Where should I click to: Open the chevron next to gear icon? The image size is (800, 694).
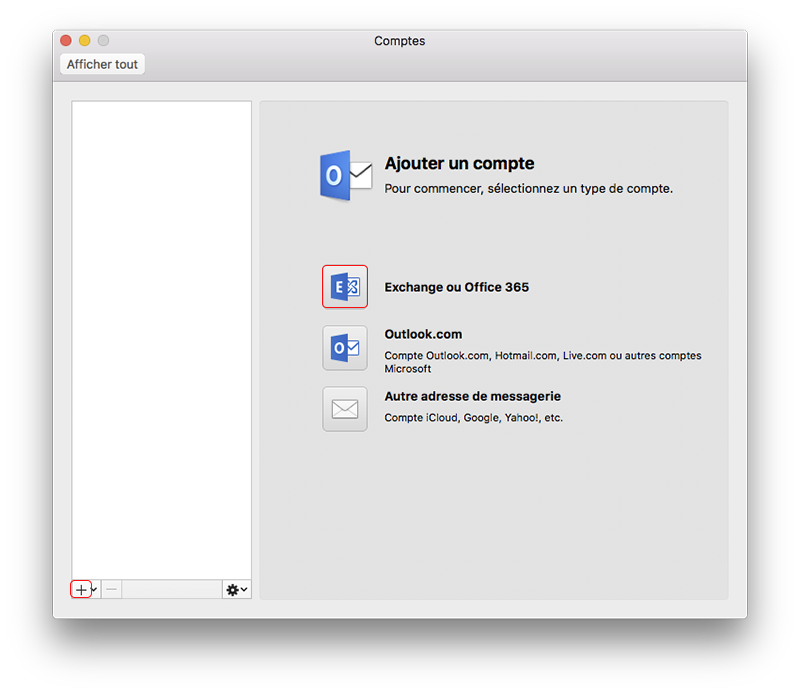244,590
